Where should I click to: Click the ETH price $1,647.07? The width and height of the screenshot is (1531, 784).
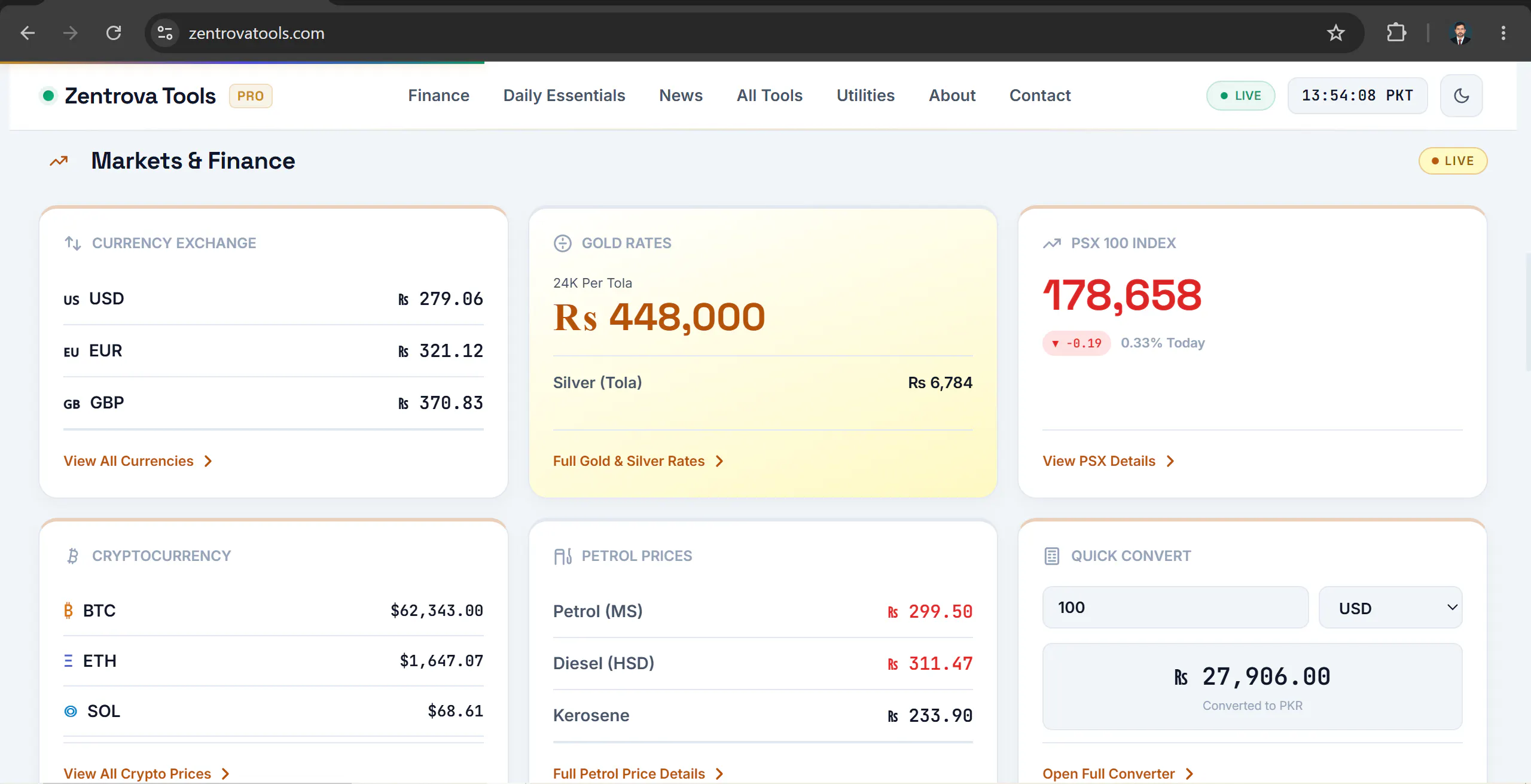[x=441, y=661]
